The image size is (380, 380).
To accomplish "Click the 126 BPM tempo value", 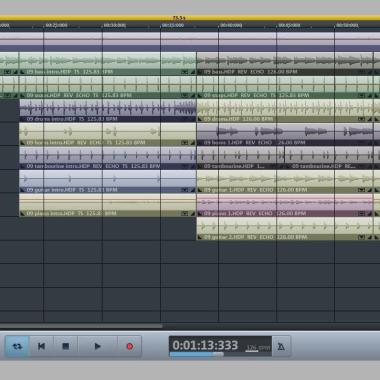I will coord(252,348).
